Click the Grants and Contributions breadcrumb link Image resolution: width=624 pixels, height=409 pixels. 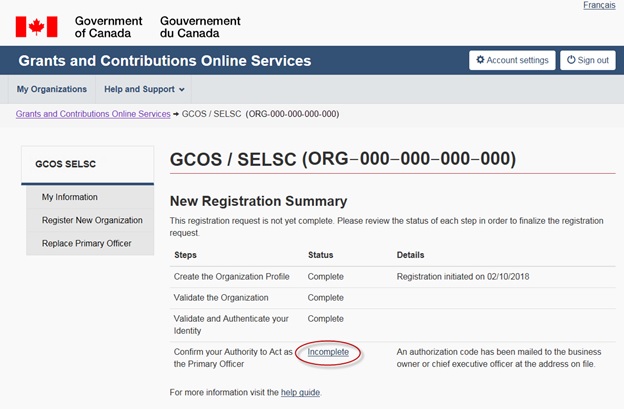pyautogui.click(x=93, y=114)
